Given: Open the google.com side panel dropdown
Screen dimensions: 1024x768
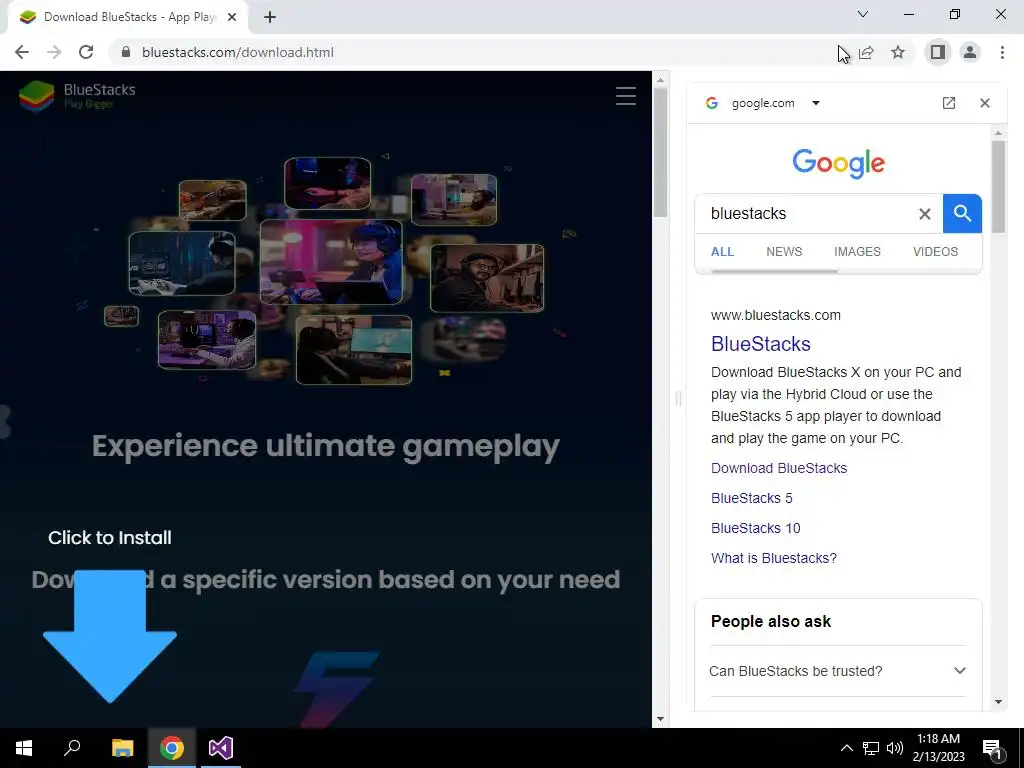Looking at the screenshot, I should (x=816, y=103).
